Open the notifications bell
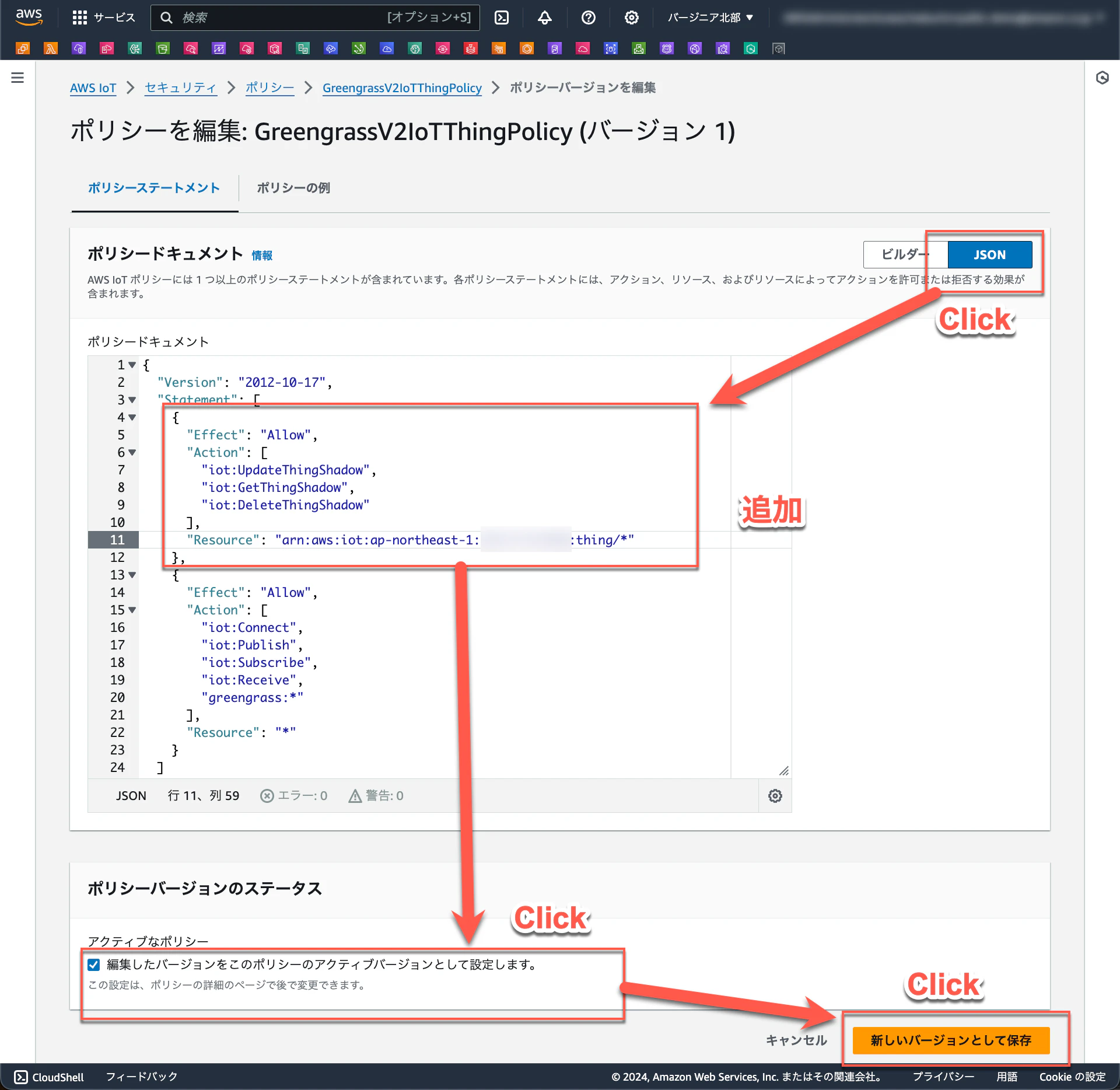 coord(545,18)
